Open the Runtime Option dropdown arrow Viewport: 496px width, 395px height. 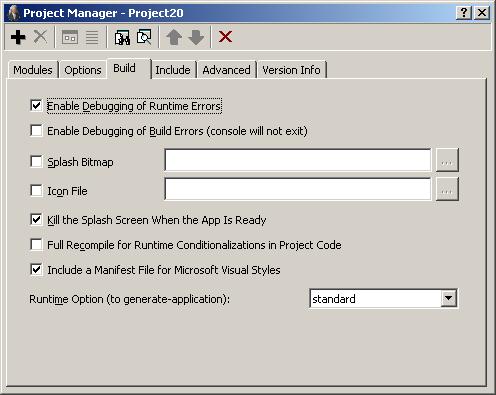pyautogui.click(x=449, y=298)
